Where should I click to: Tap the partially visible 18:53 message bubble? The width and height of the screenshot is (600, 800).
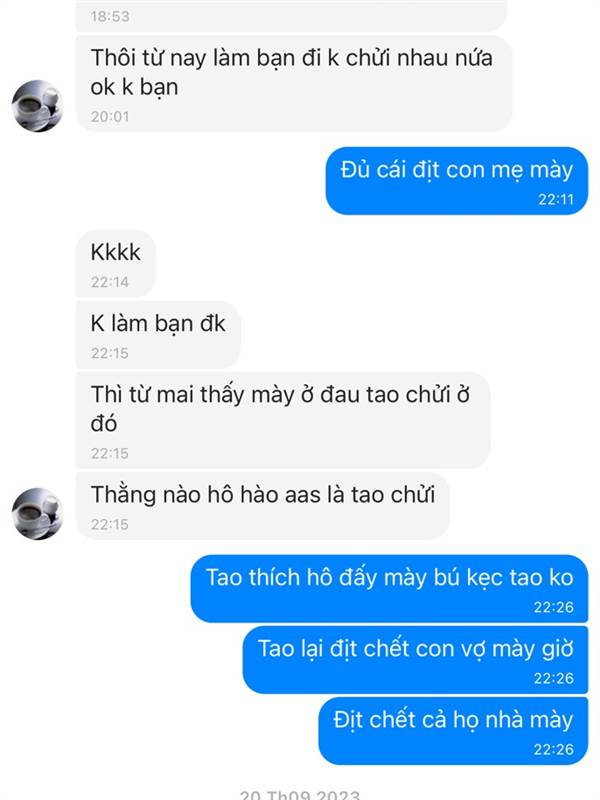click(292, 15)
